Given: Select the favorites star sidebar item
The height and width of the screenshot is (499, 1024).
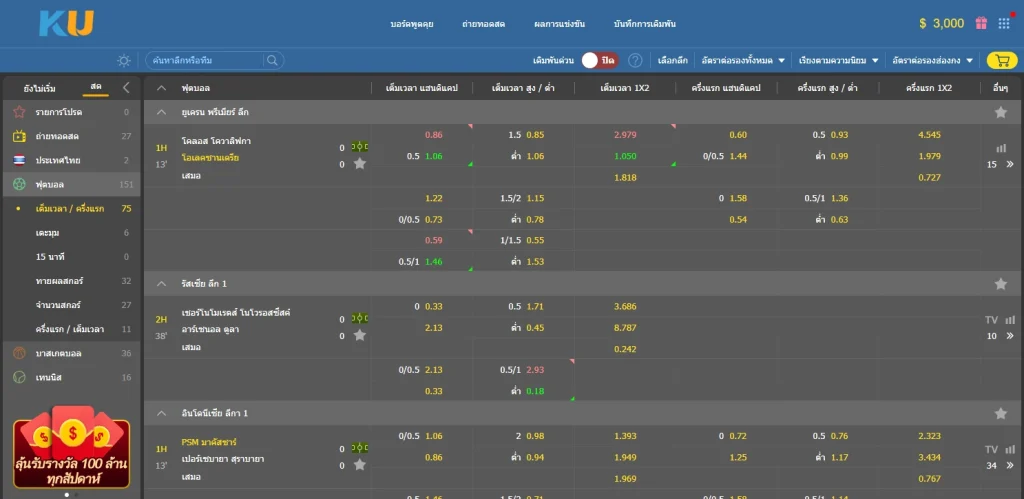Looking at the screenshot, I should click(71, 112).
